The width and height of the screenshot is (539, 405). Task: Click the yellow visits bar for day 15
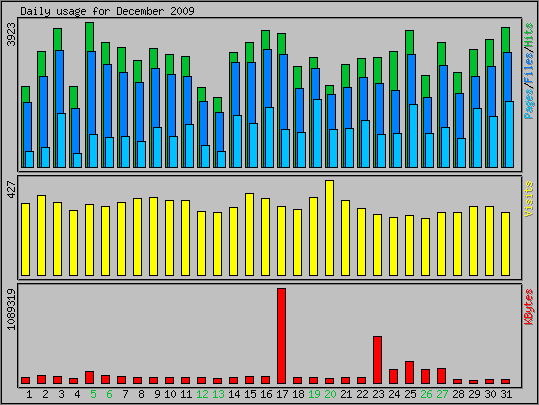249,234
